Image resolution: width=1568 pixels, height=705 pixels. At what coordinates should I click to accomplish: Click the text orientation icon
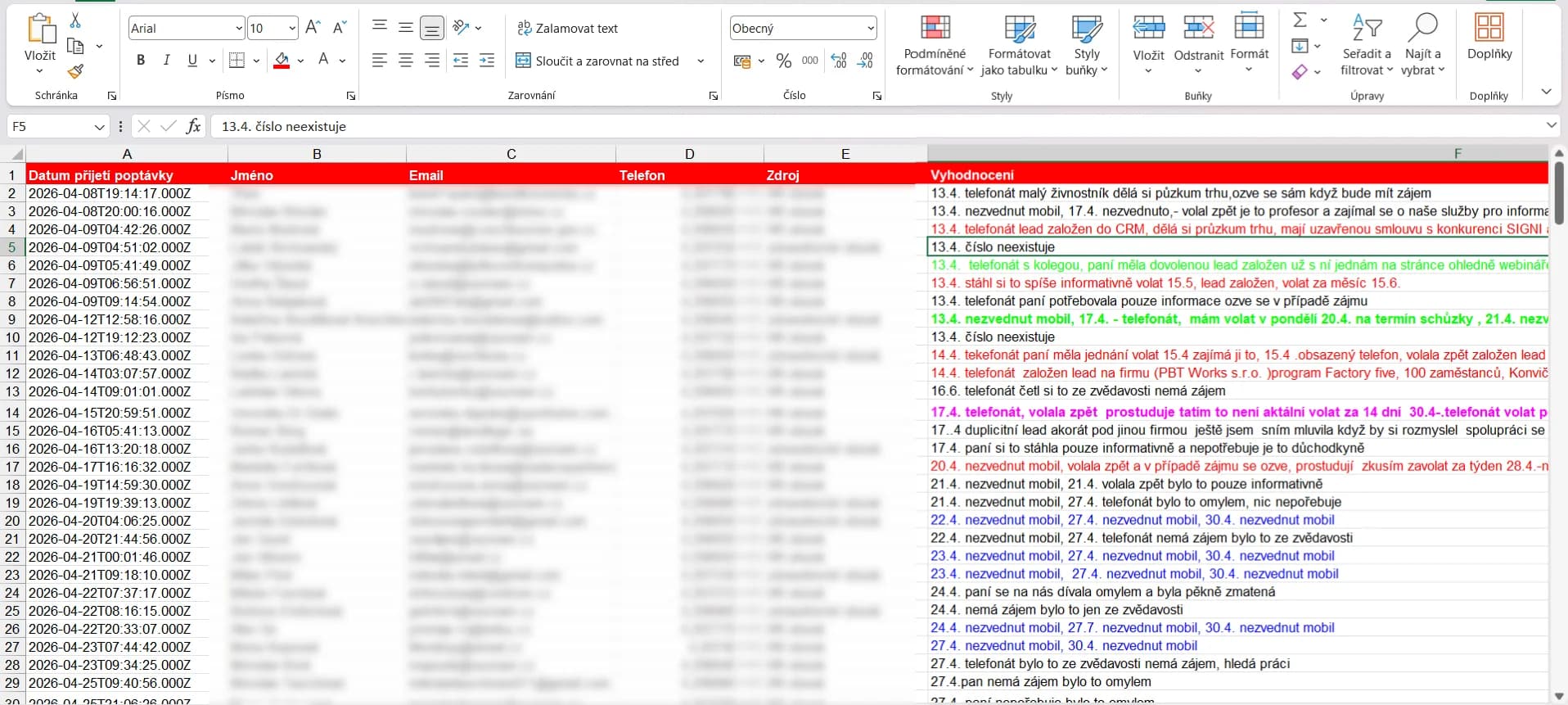pos(462,28)
